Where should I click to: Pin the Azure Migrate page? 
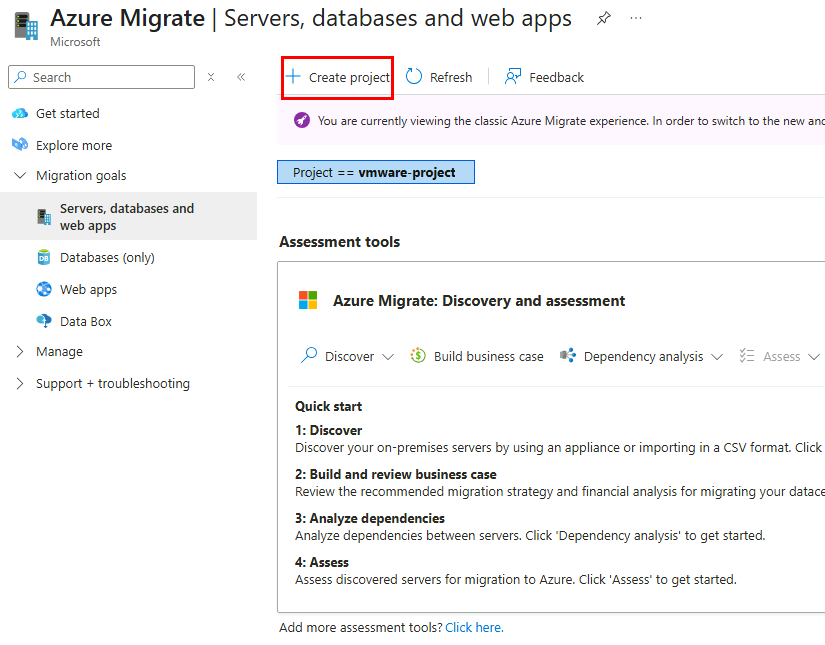(603, 18)
